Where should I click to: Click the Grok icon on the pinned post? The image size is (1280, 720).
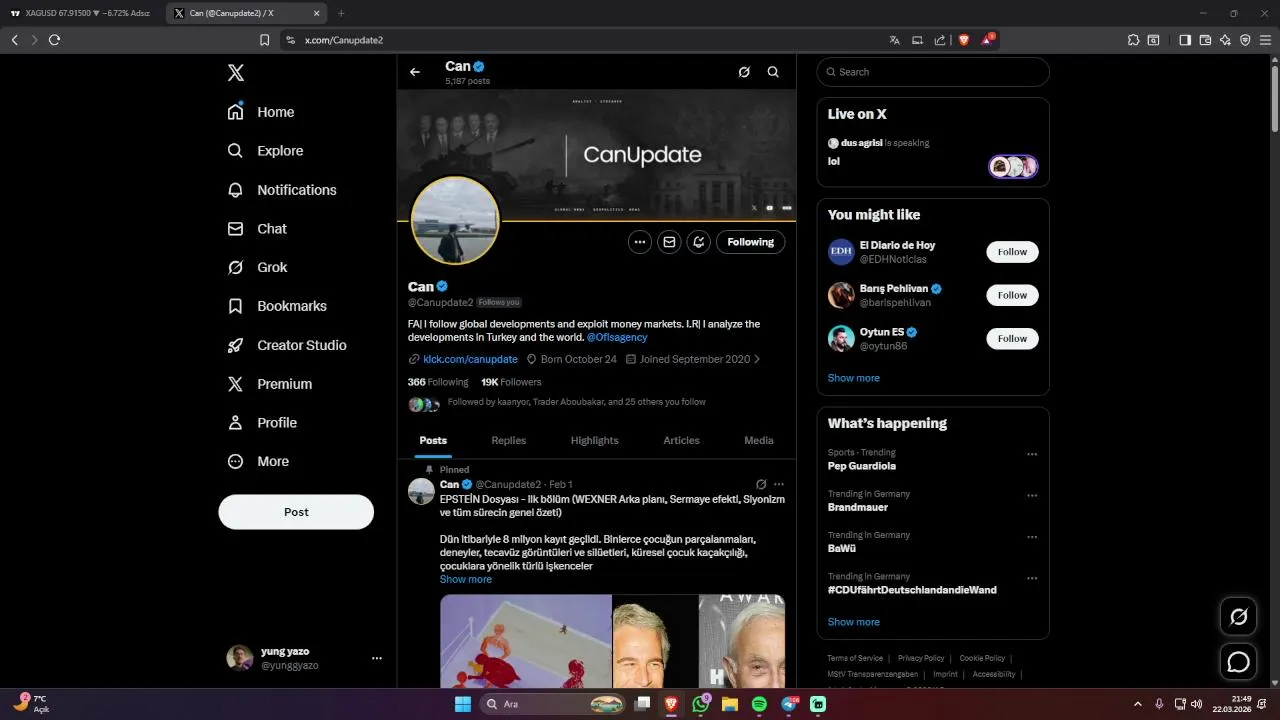pyautogui.click(x=761, y=484)
